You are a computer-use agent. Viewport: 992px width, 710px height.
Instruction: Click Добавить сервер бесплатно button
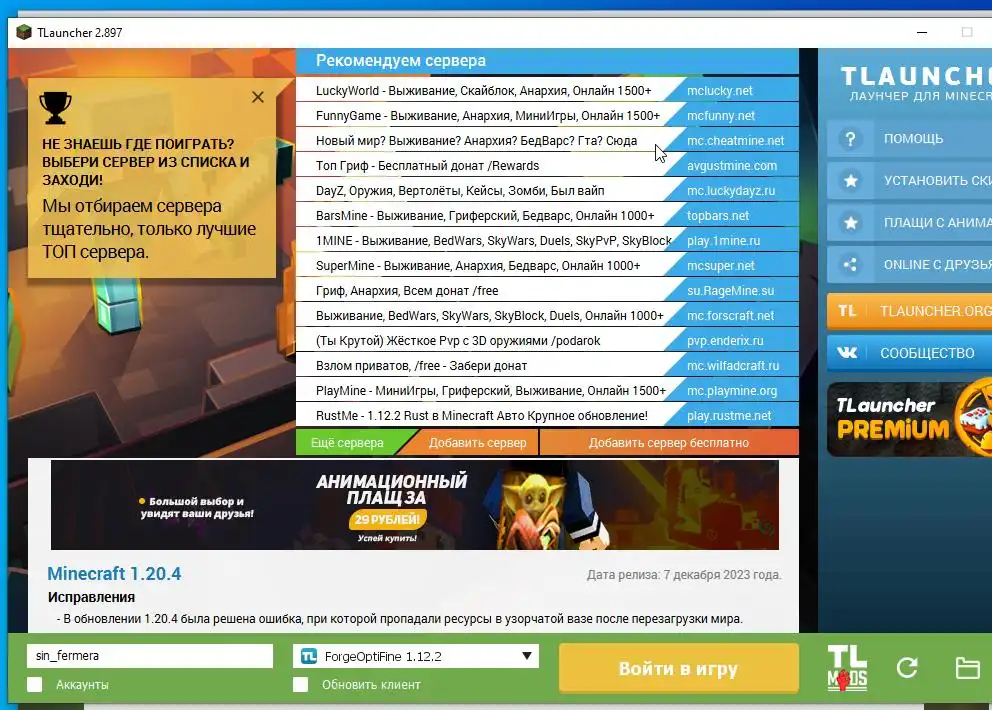coord(669,443)
